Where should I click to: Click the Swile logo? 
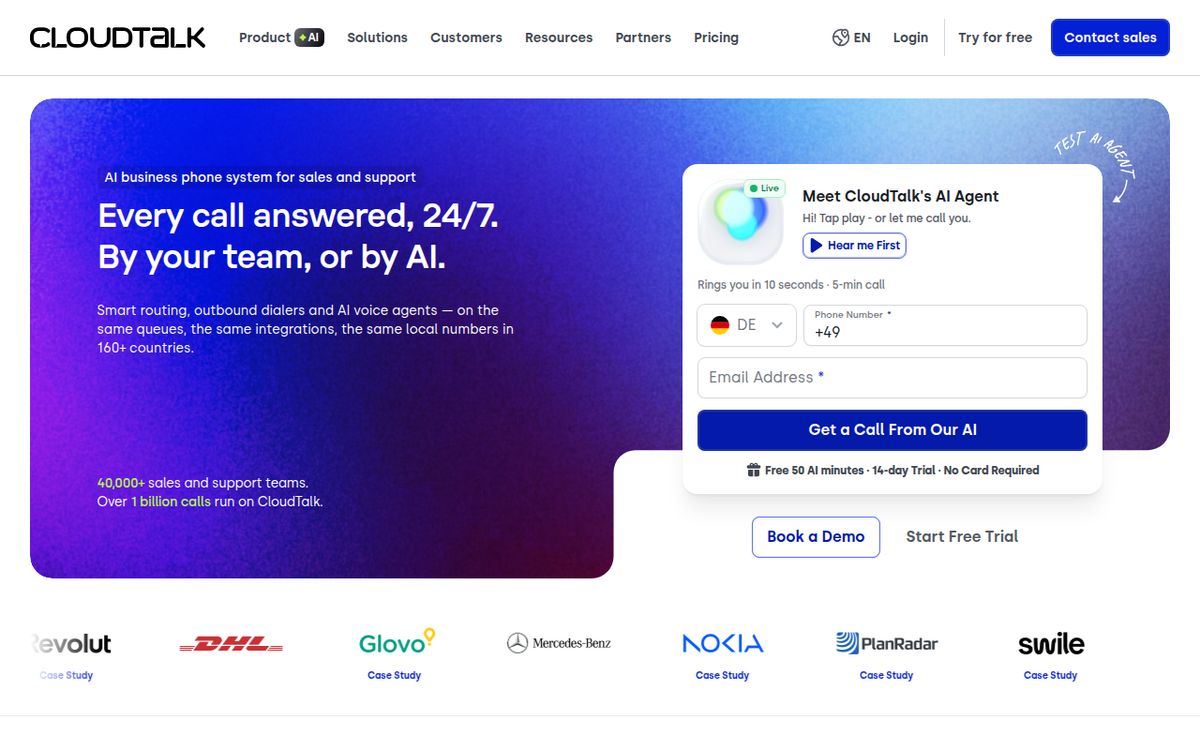(1051, 644)
